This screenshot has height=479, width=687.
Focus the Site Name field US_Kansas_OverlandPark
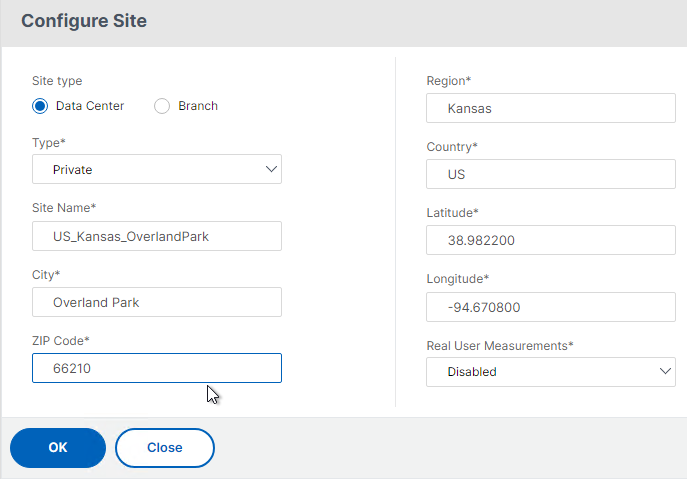click(x=157, y=236)
